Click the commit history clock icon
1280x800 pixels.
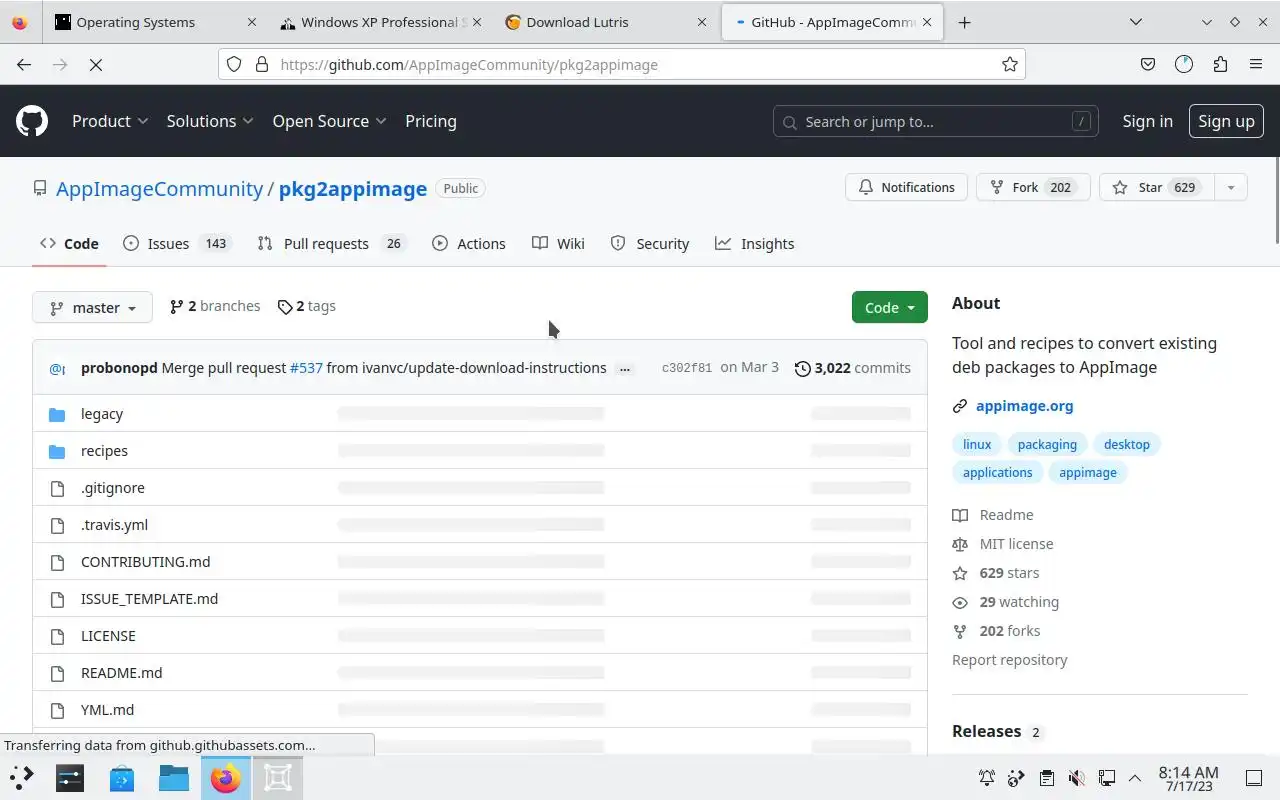tap(802, 368)
